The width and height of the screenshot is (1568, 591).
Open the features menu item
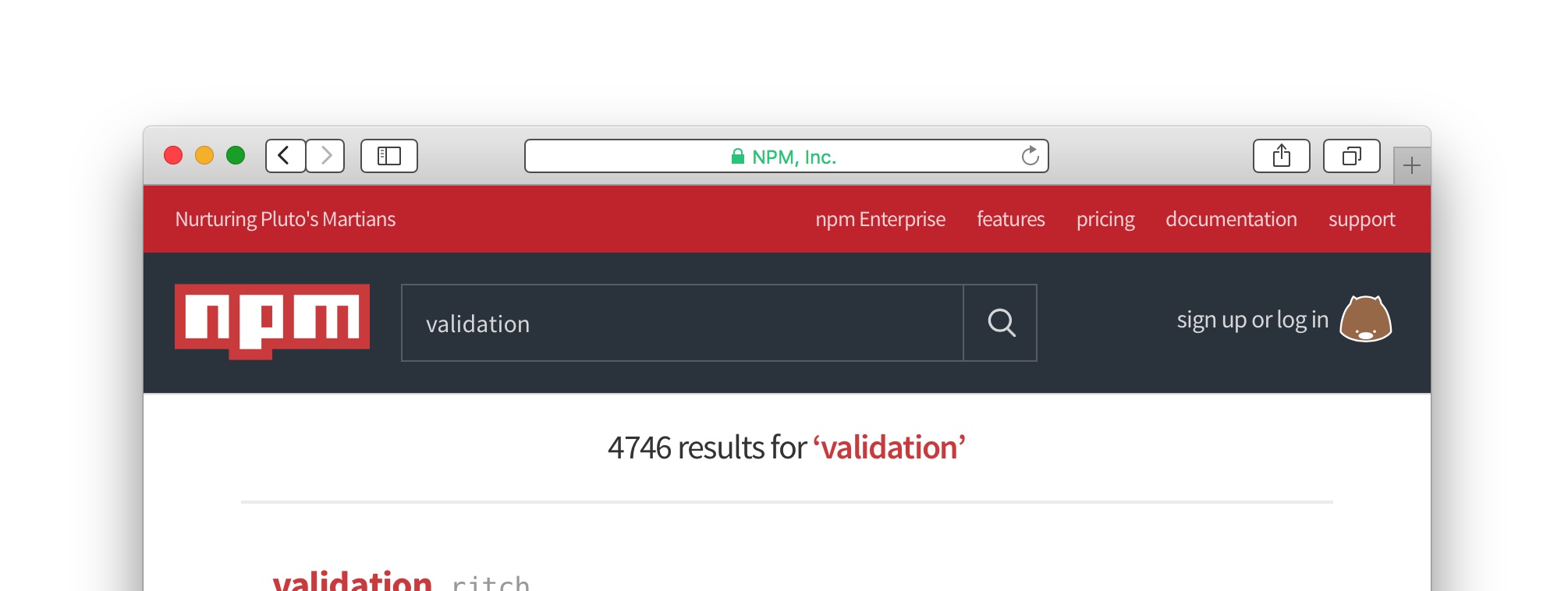[1010, 219]
